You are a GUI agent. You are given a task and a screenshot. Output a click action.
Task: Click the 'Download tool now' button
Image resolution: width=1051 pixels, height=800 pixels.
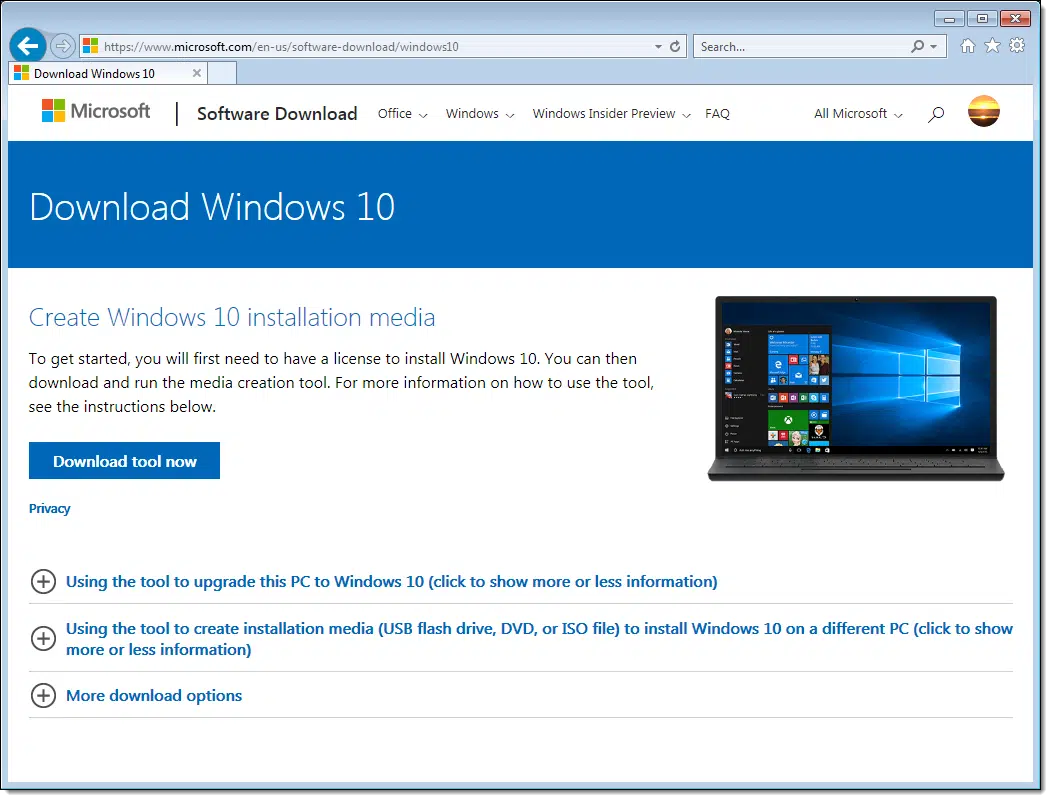pyautogui.click(x=125, y=461)
